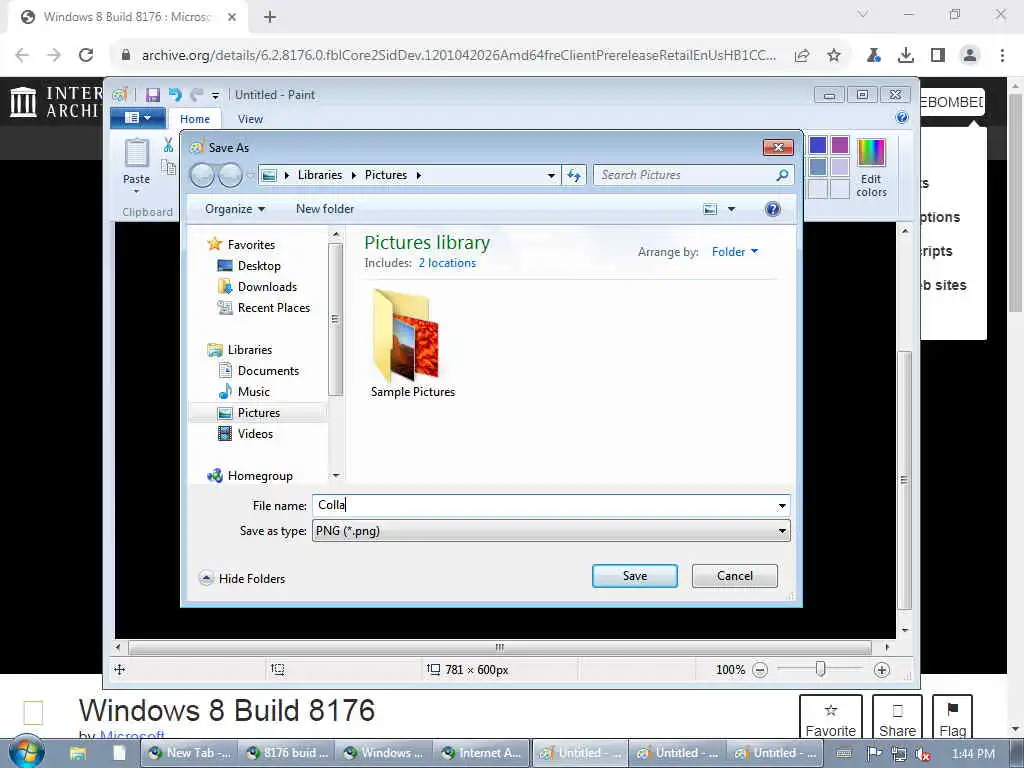Viewport: 1024px width, 768px height.
Task: Click the magnifier icon in Search Pictures
Action: [782, 175]
